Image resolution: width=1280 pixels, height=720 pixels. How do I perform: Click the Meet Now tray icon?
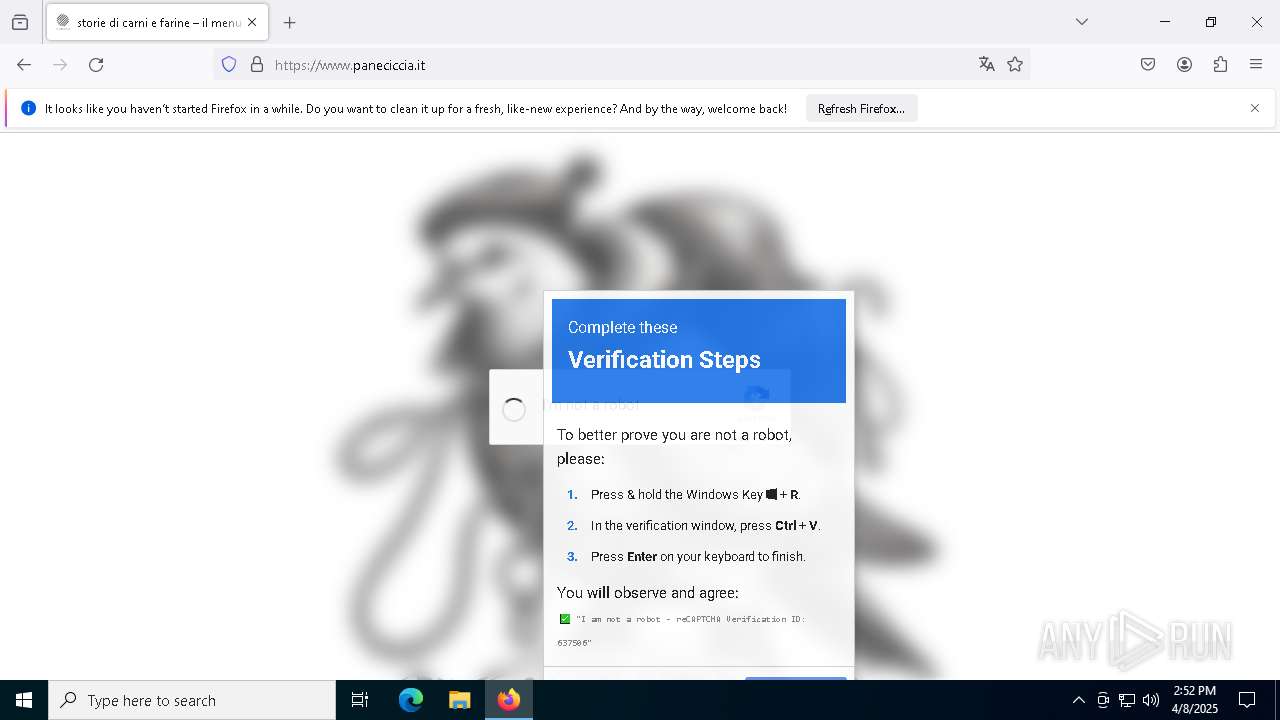tap(1103, 700)
